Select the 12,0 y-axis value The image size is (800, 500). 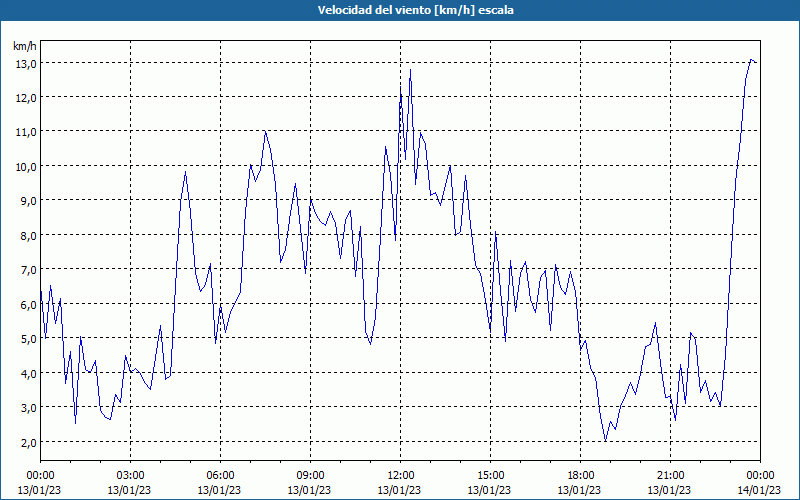point(26,98)
